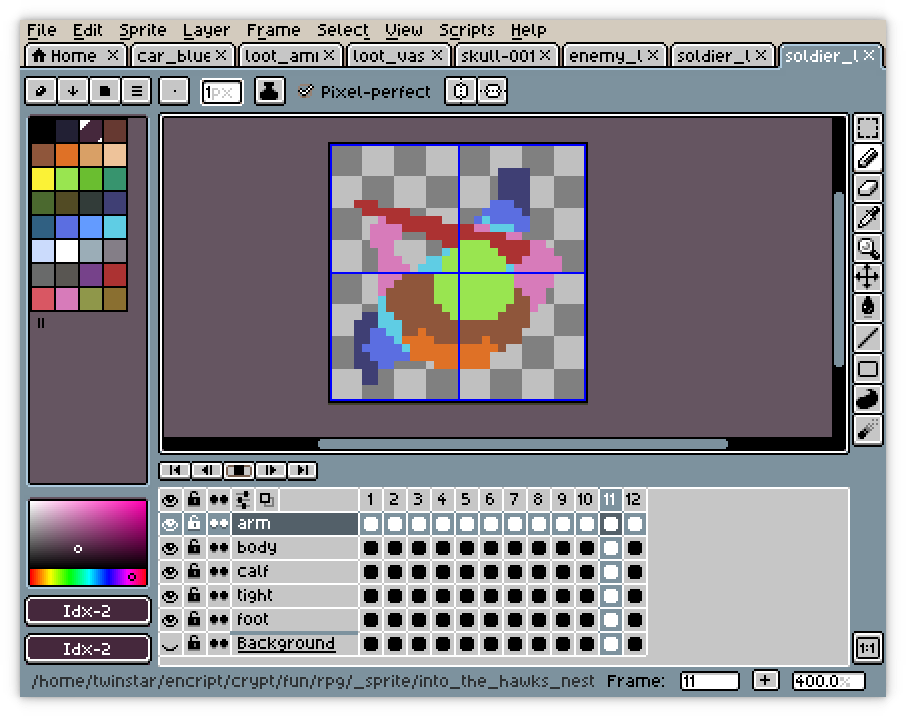Pick the yellow palette swatch
Screen dimensions: 906x717
coord(43,179)
